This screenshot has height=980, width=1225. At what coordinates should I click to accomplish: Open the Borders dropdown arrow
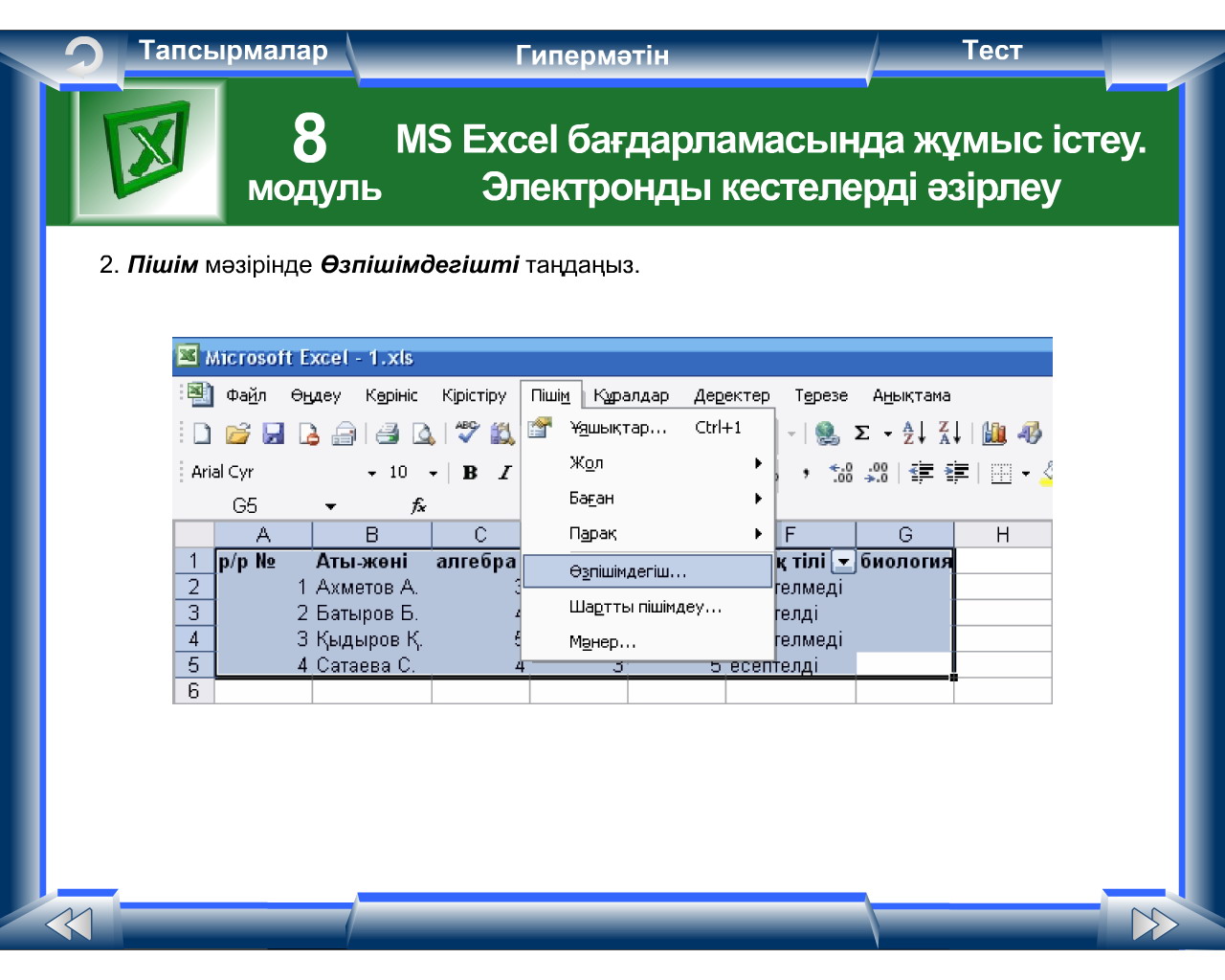coord(1026,474)
